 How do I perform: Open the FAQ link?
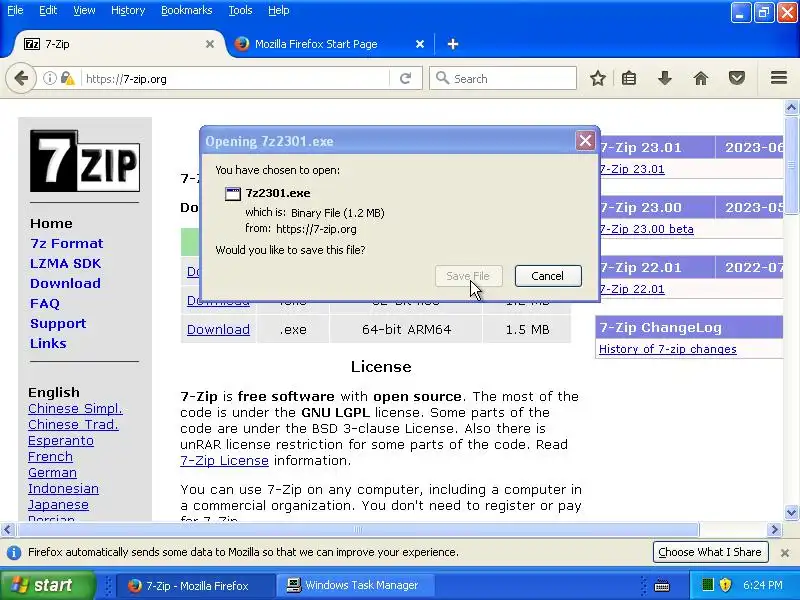(45, 304)
